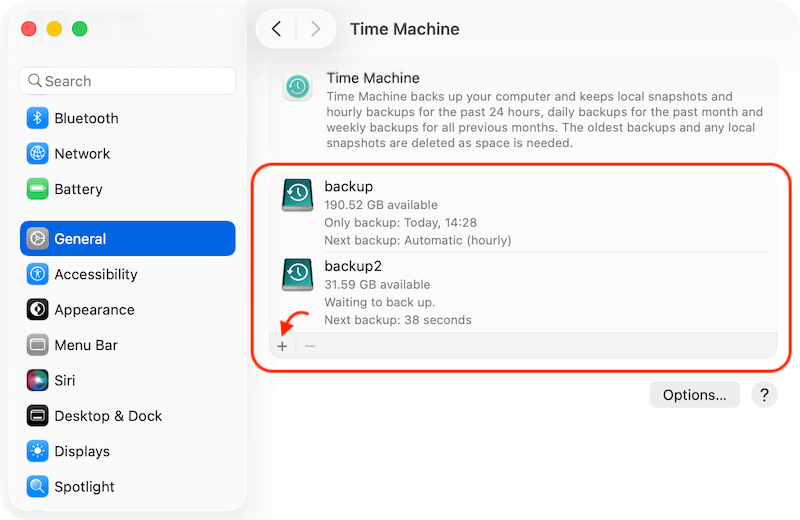This screenshot has height=520, width=800.
Task: Click 'Only backup: Today, 14:28' line
Action: [401, 222]
